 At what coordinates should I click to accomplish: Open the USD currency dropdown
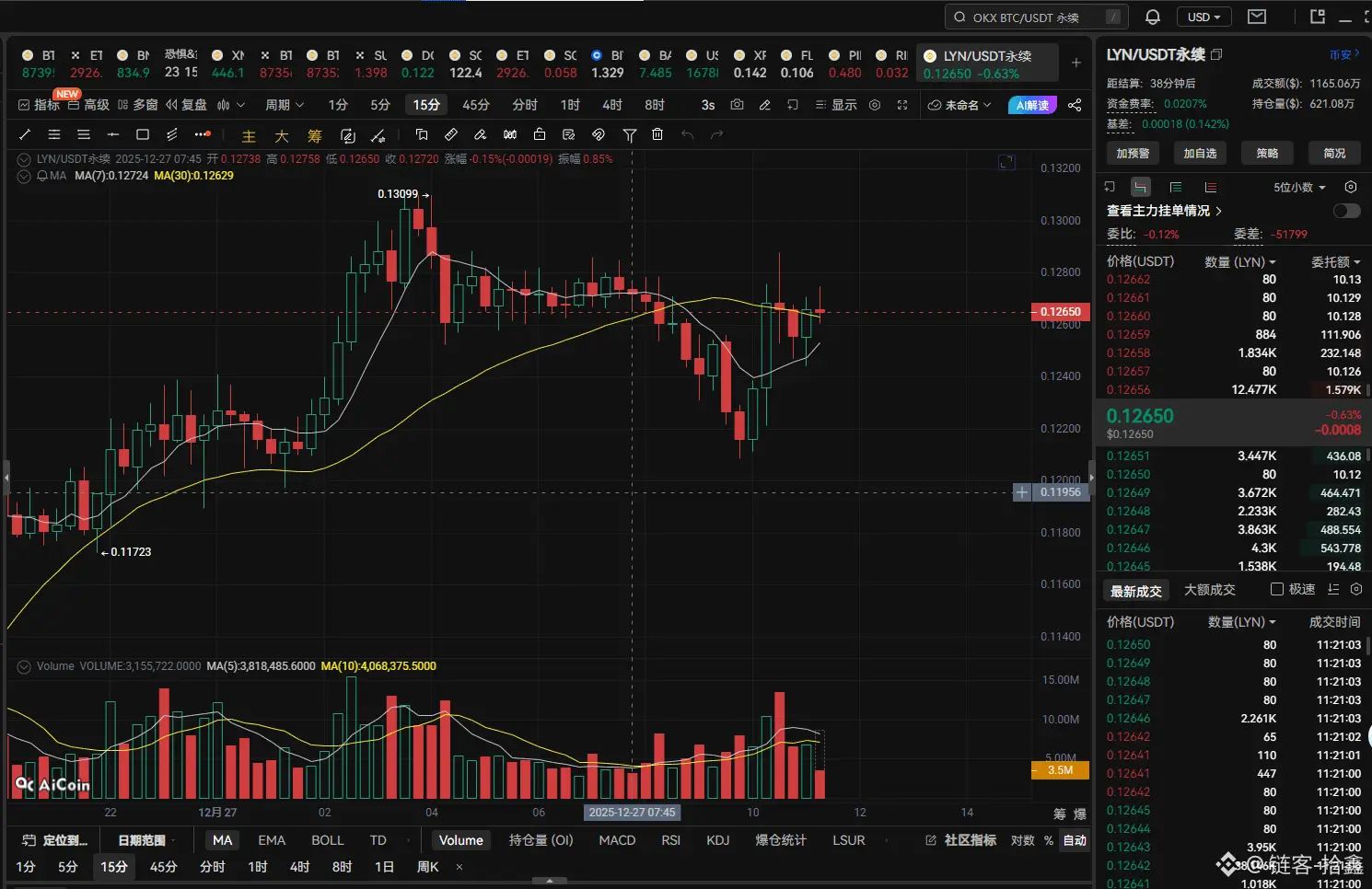tap(1204, 17)
